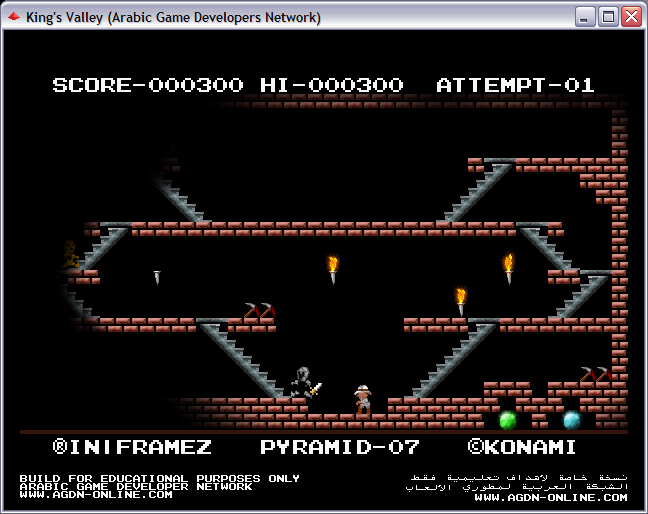Click the INIFRAMEZ credit text

(132, 447)
